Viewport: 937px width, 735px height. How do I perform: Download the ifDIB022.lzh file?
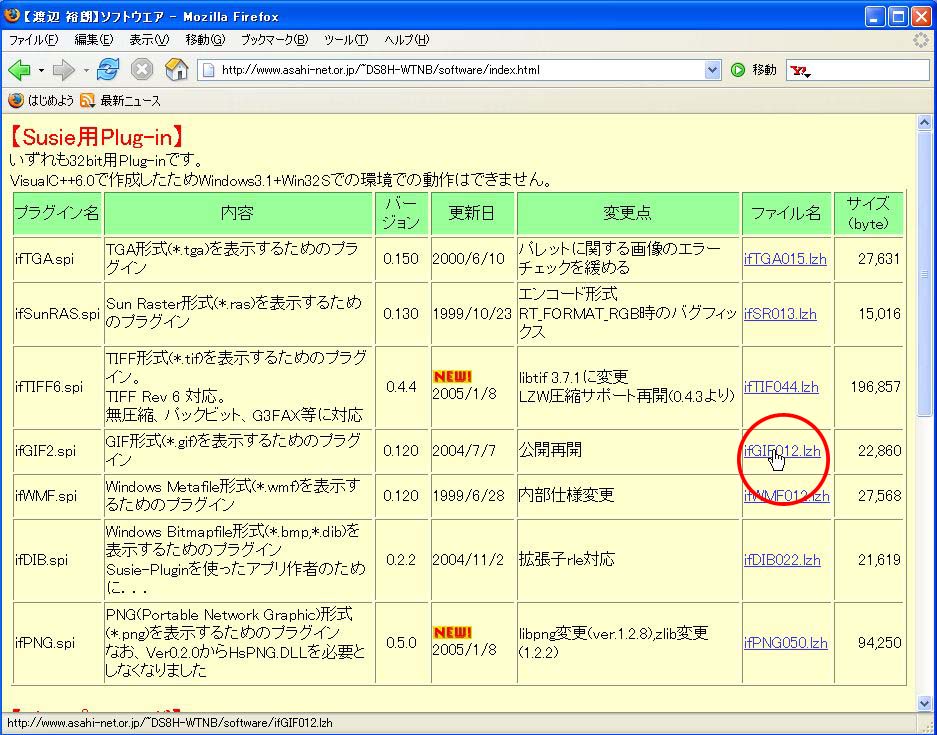(782, 560)
